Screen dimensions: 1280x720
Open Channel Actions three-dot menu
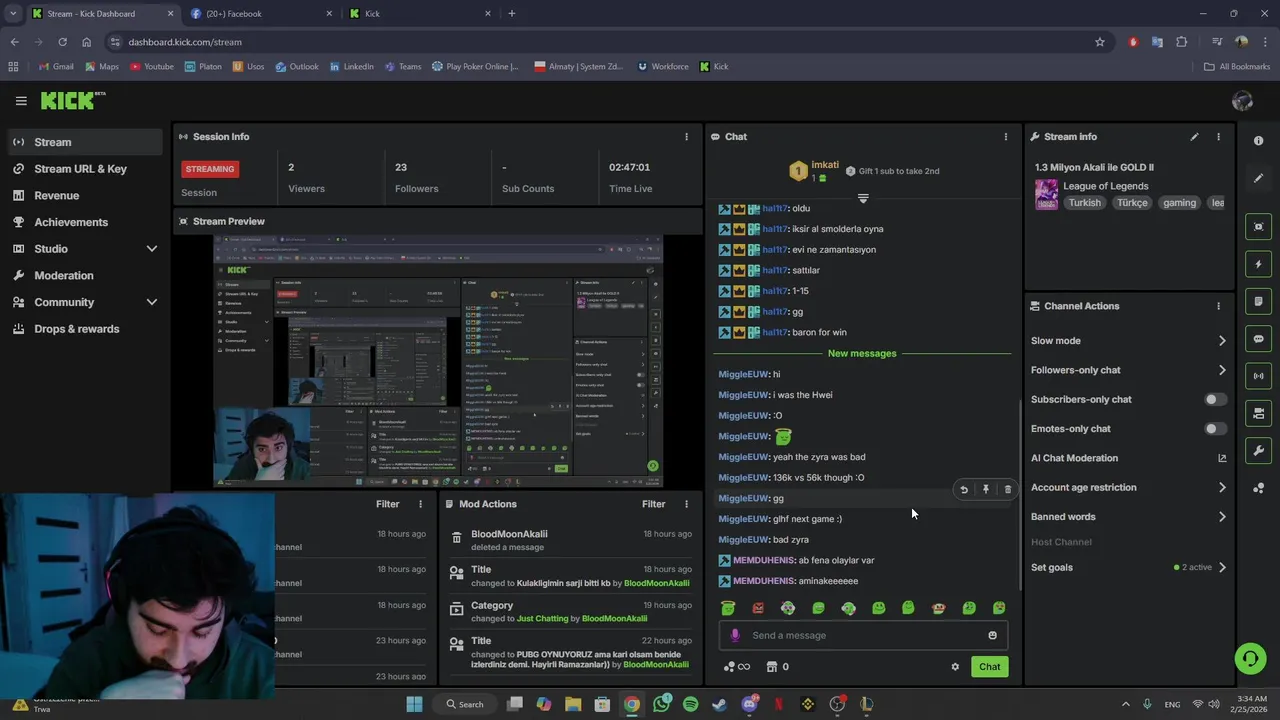coord(1218,306)
